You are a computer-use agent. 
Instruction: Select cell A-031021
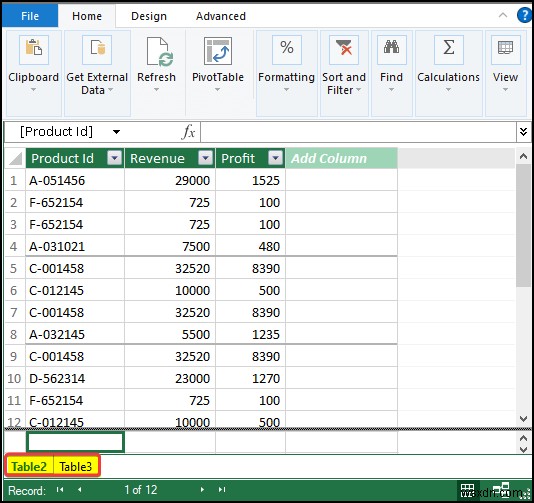pyautogui.click(x=75, y=247)
